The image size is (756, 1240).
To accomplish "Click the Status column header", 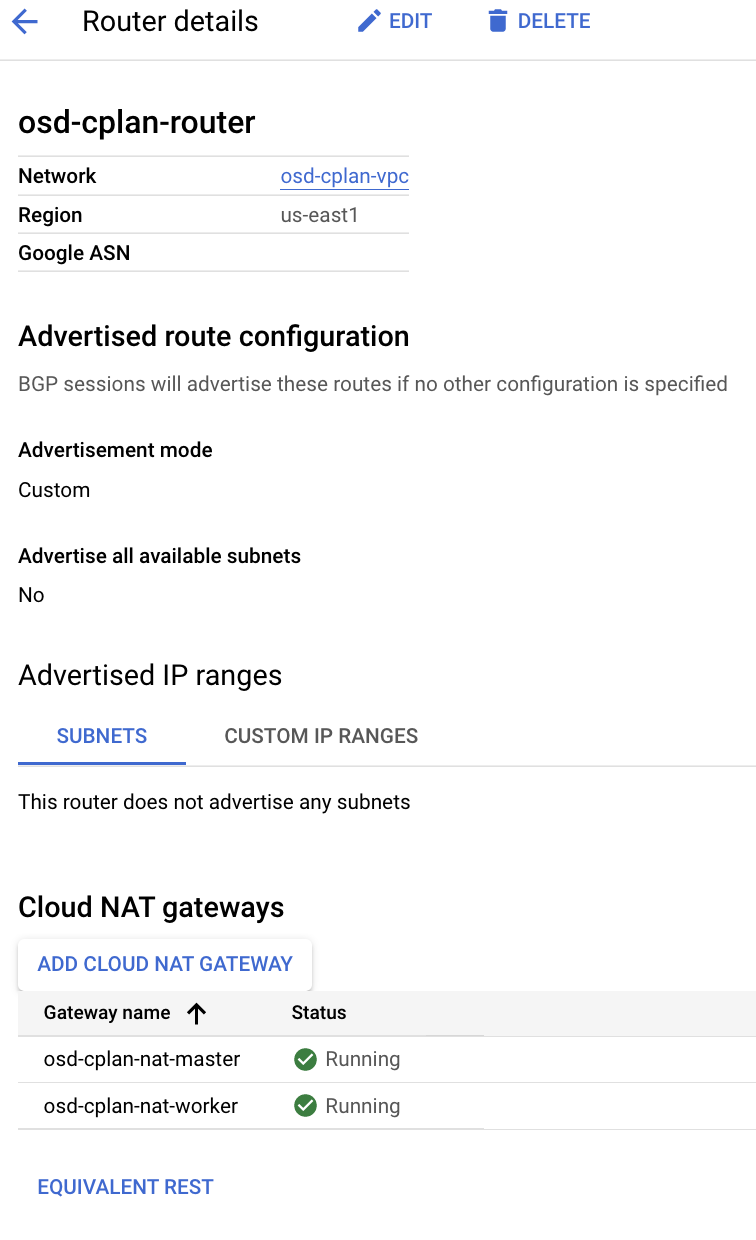I will [x=317, y=1013].
